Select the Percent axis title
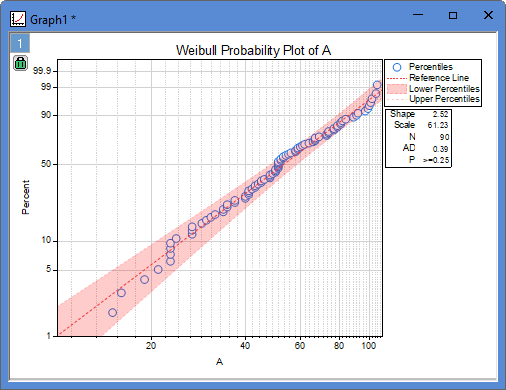Viewport: 506px width, 390px height. (26, 197)
